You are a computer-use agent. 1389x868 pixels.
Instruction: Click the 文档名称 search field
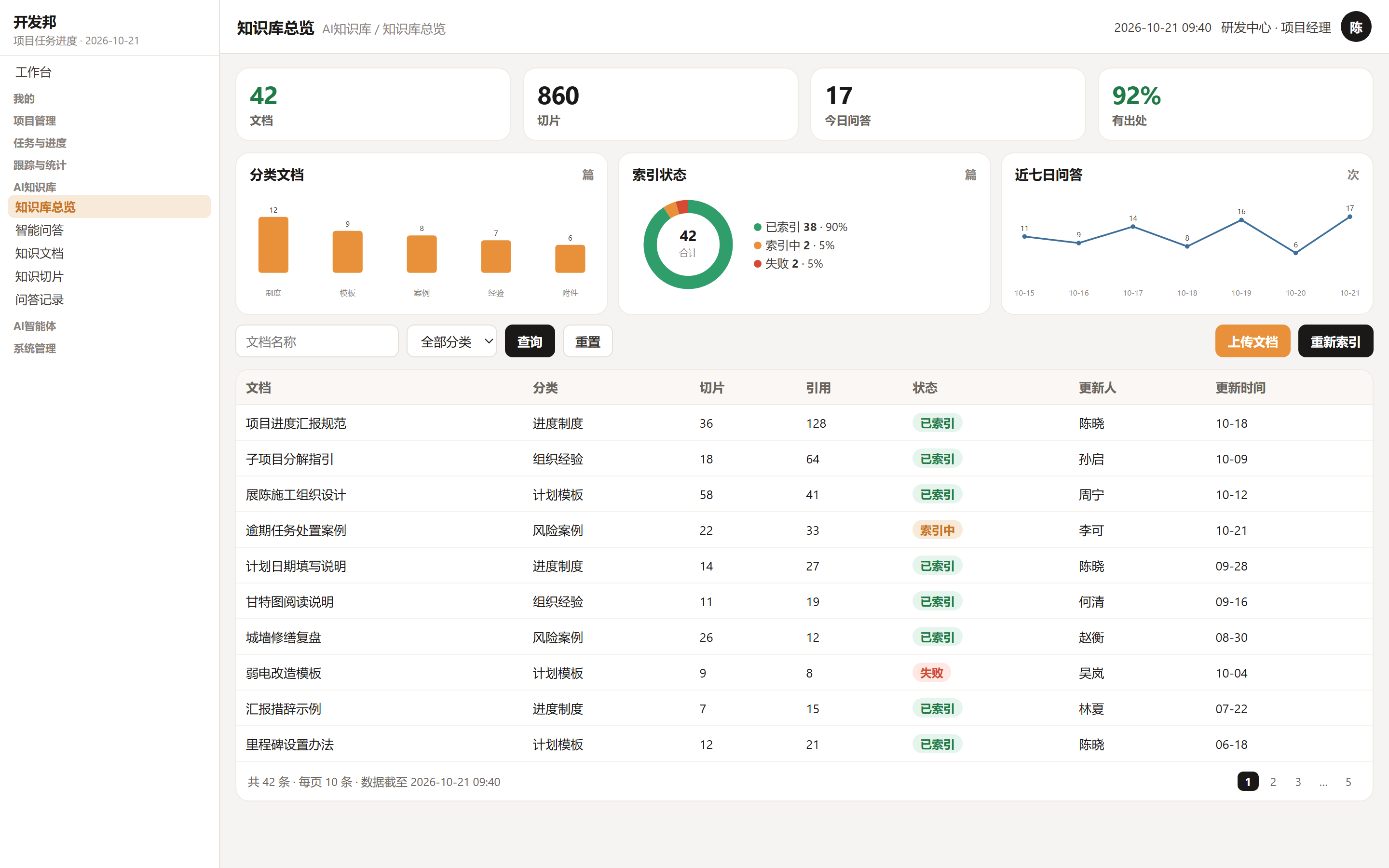(317, 341)
